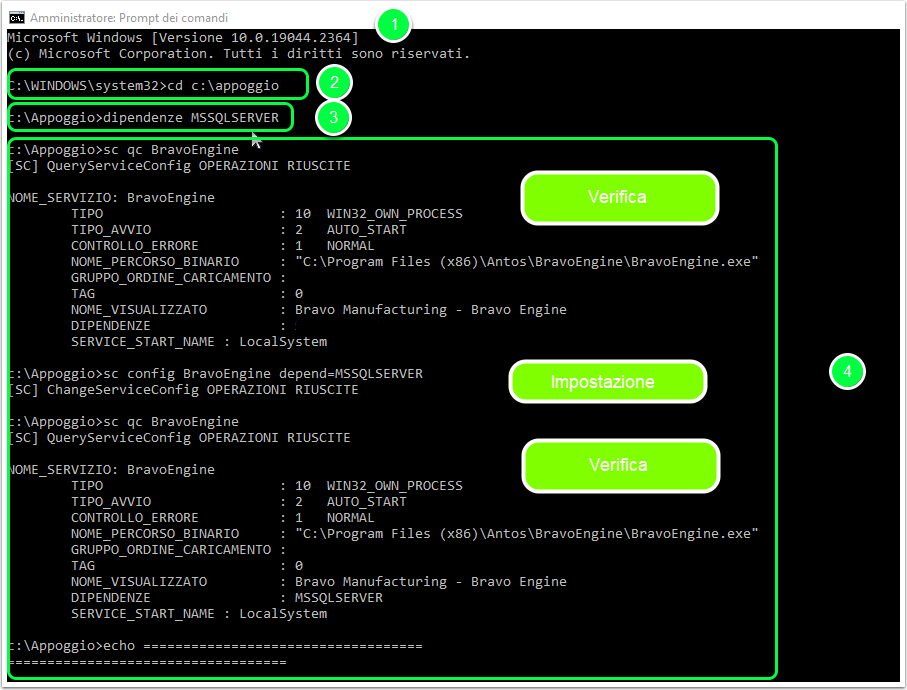Click the Command Prompt title bar icon

[x=17, y=18]
